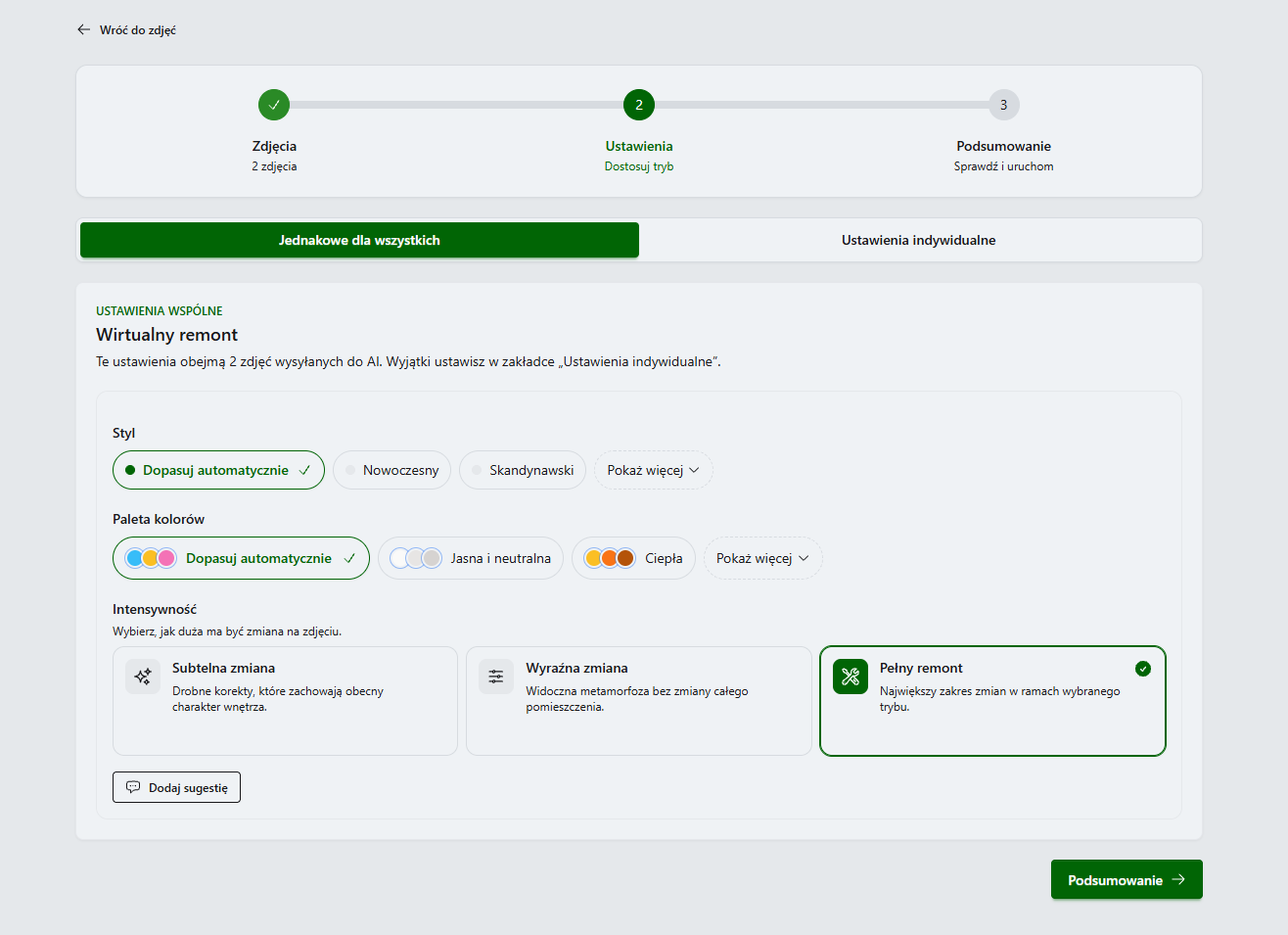Expand Pokaż więcej in the Styl row

654,470
